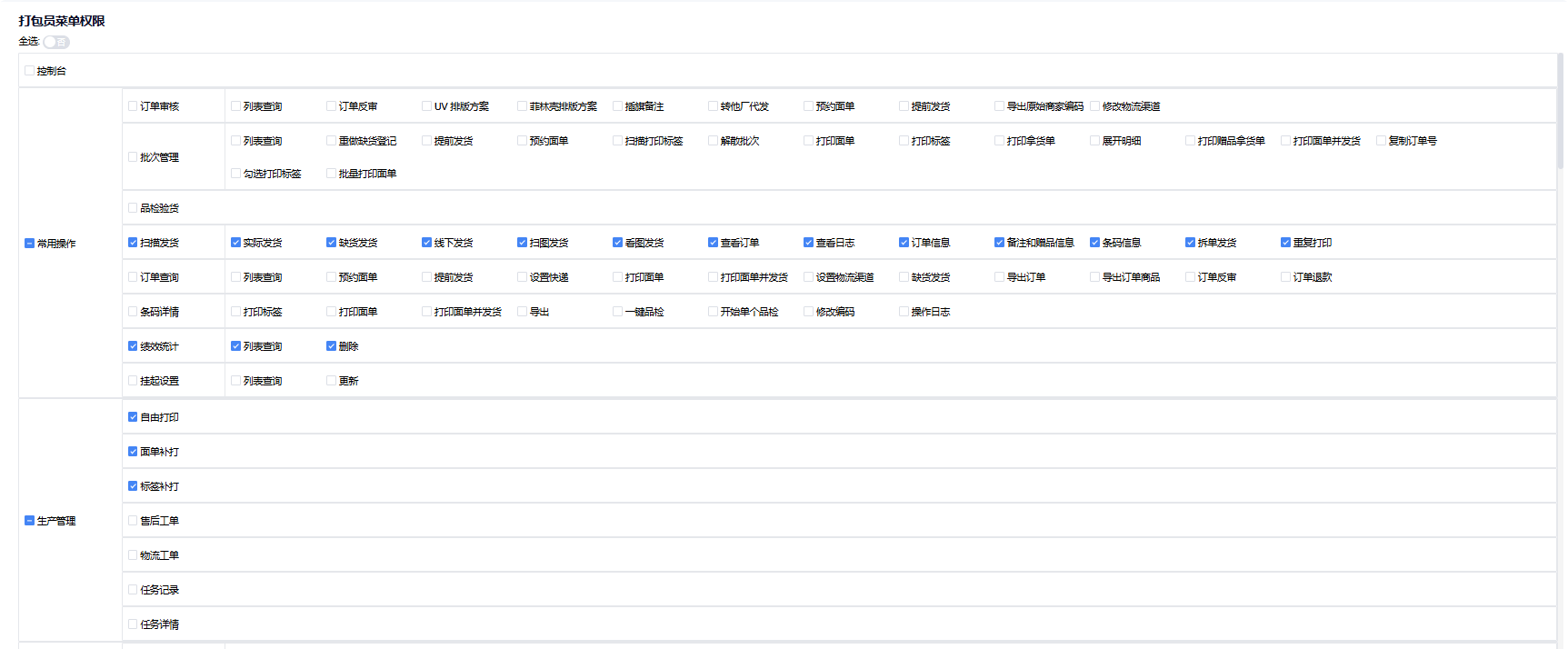The width and height of the screenshot is (1568, 649).
Task: Uncheck the 自由打印 checkbox
Action: tap(133, 417)
